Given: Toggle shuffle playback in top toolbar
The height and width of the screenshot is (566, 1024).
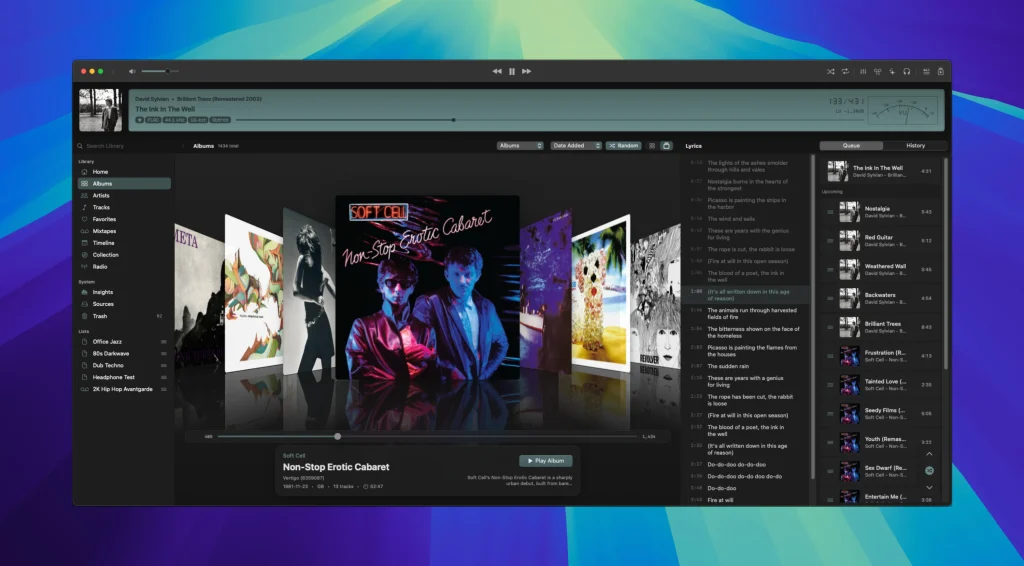Looking at the screenshot, I should [x=831, y=72].
